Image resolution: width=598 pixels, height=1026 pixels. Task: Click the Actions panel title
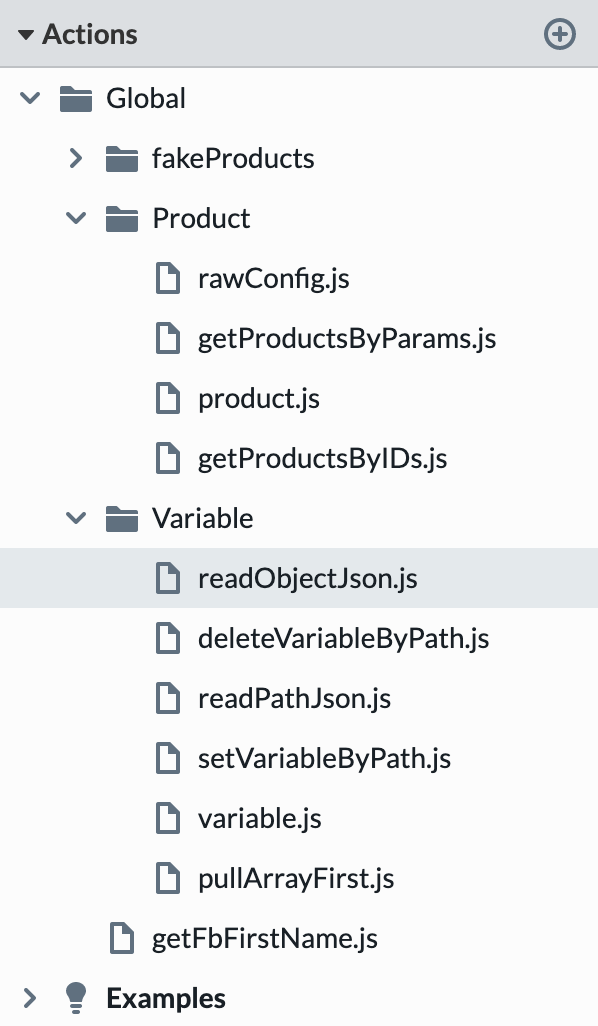(x=89, y=34)
